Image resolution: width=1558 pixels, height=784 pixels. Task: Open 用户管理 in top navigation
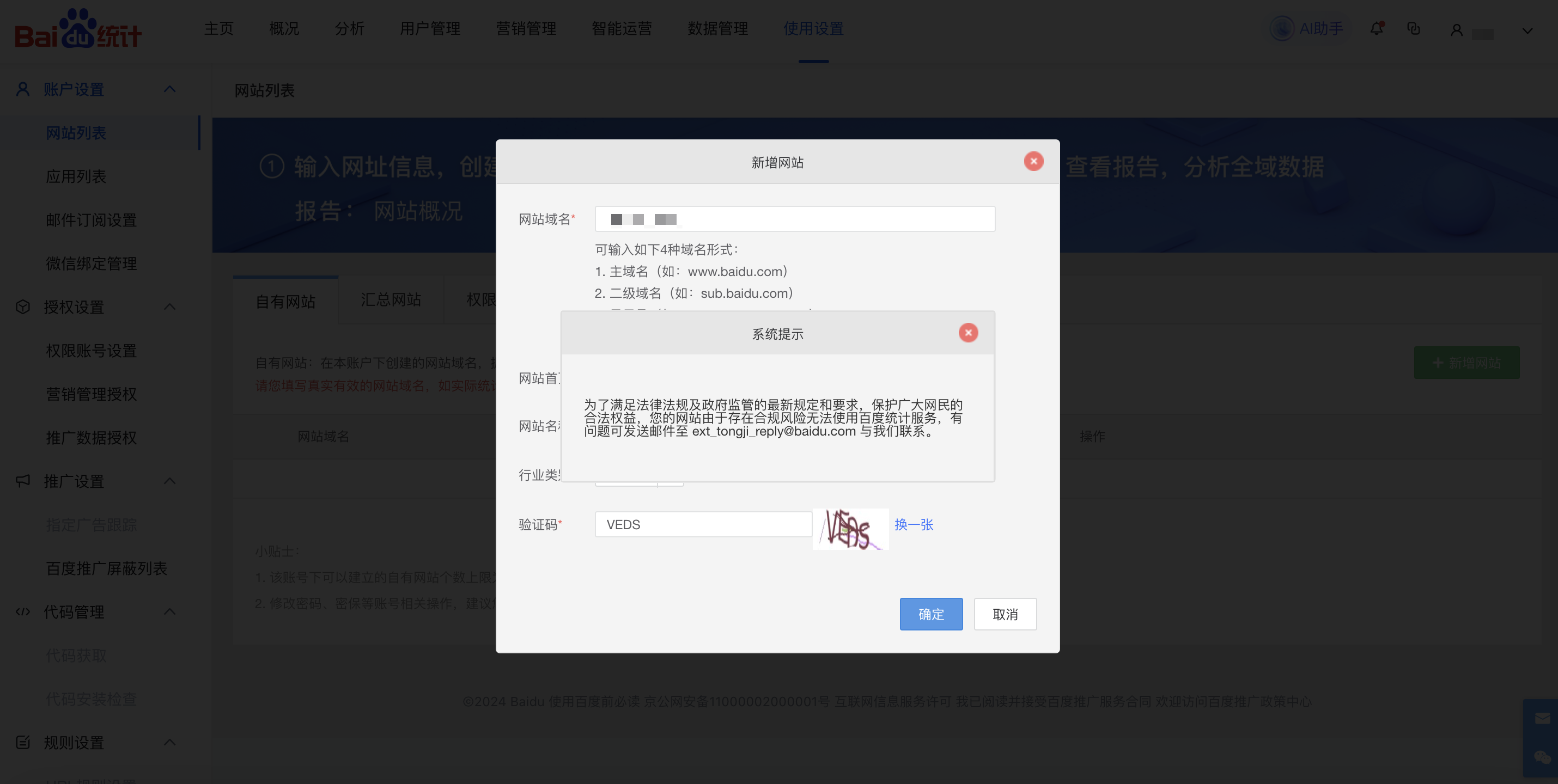(430, 28)
